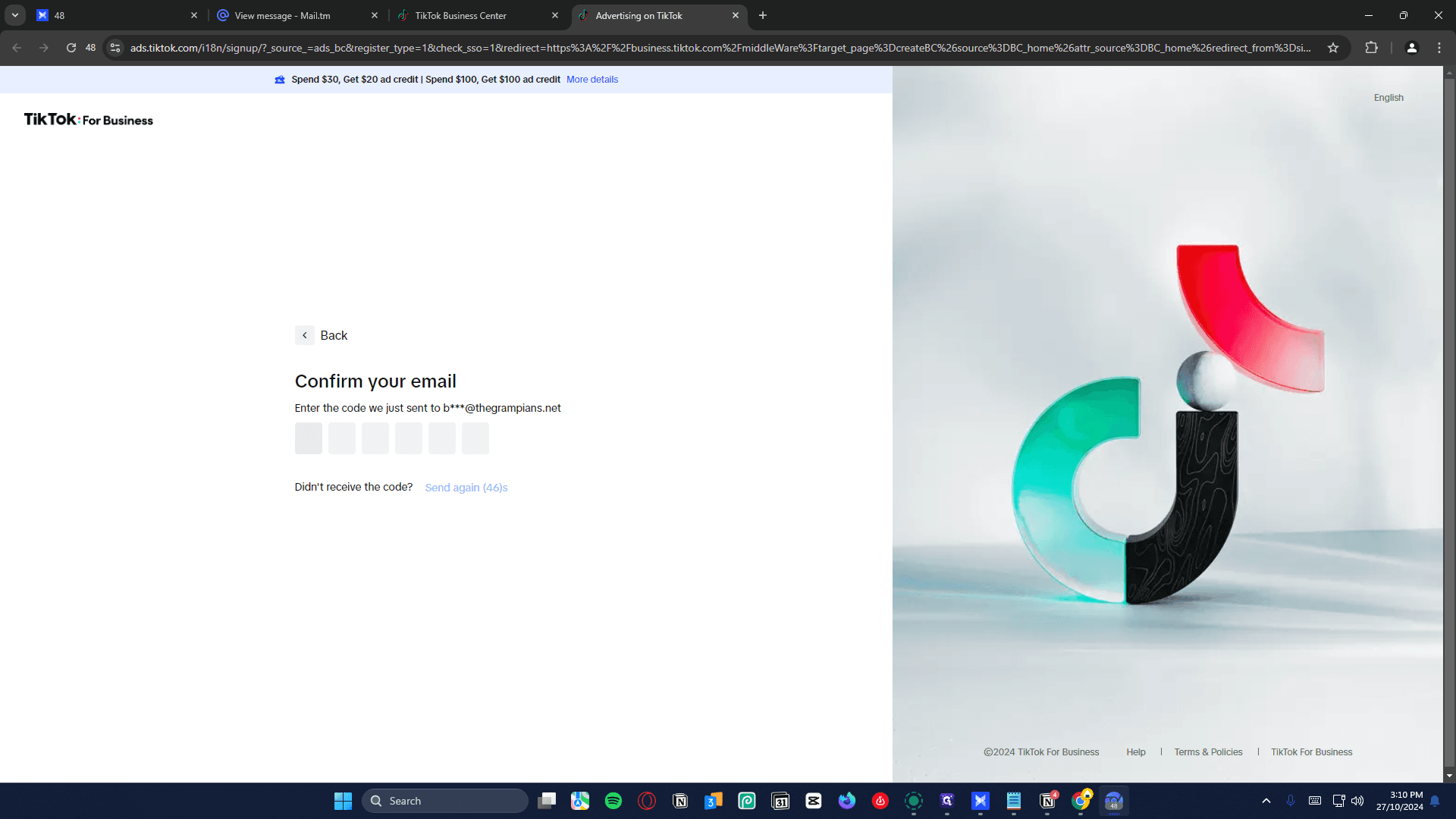View site information icon in address bar
The width and height of the screenshot is (1456, 819).
pyautogui.click(x=115, y=48)
